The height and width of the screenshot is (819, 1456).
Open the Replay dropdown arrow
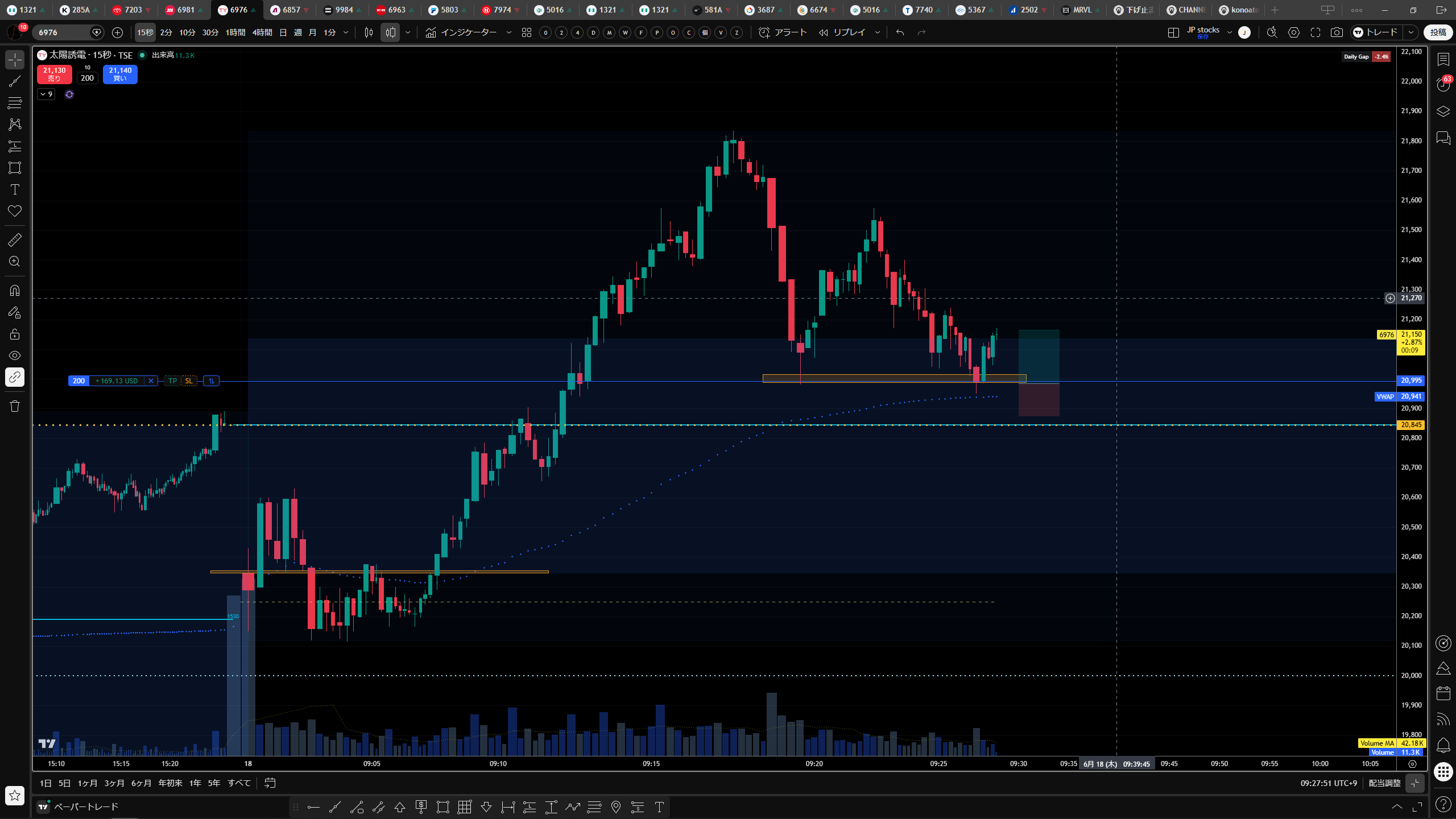878,32
